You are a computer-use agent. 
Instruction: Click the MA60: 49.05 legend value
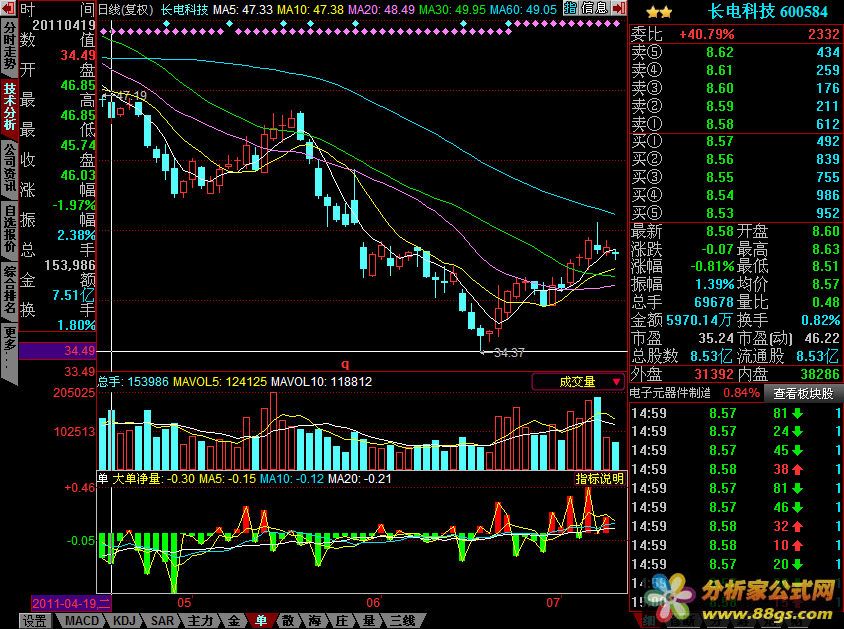(522, 9)
